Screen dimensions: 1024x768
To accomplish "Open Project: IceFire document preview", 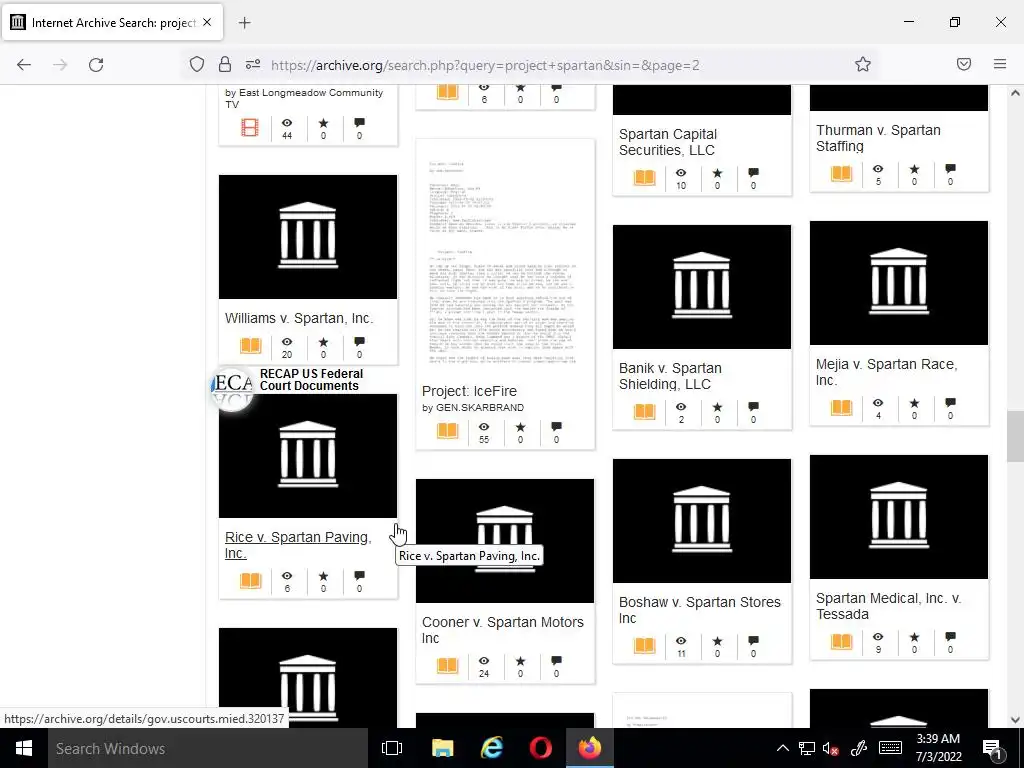I will click(505, 258).
